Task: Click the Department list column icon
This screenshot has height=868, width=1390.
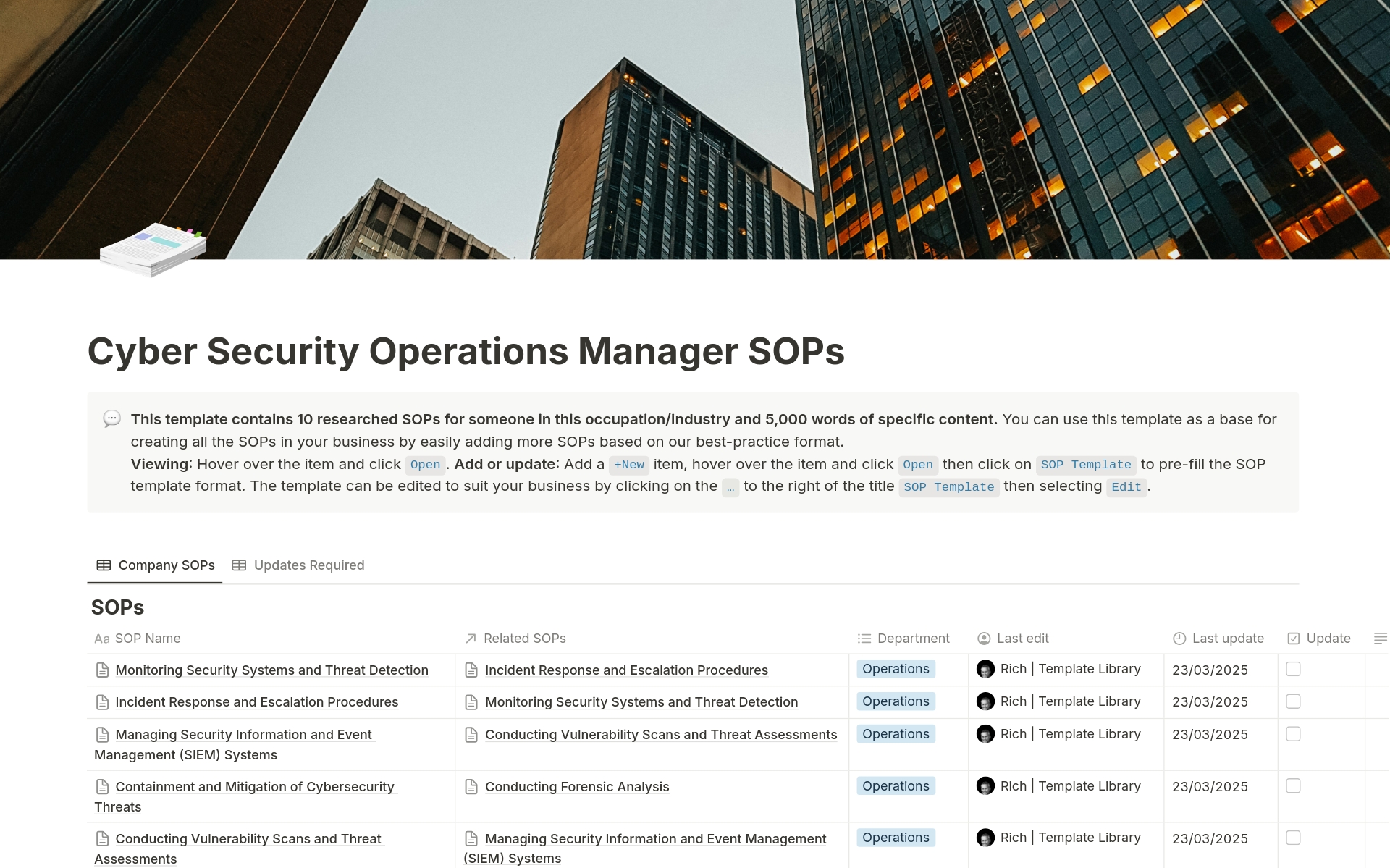Action: click(x=864, y=639)
